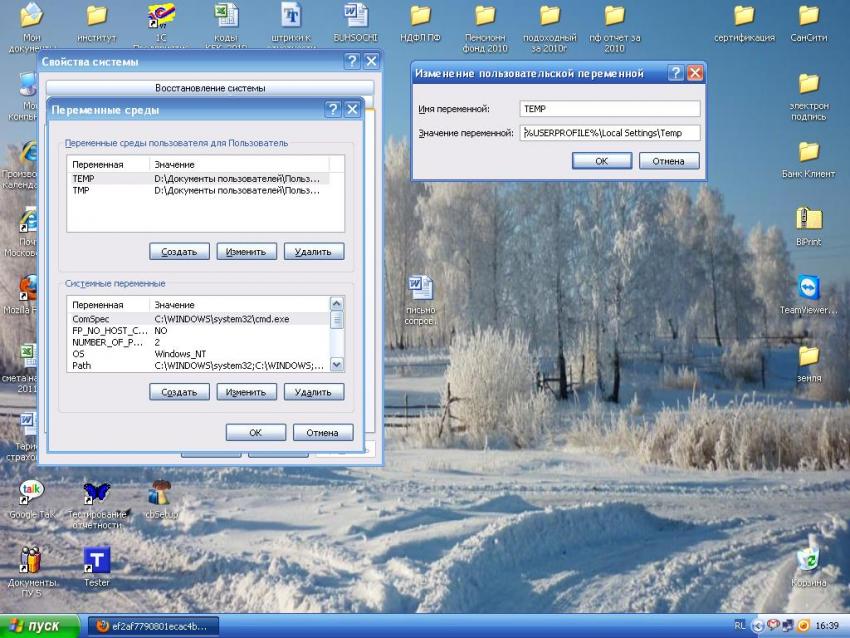Click the BiPrint desktop icon
850x638 pixels.
pos(808,220)
